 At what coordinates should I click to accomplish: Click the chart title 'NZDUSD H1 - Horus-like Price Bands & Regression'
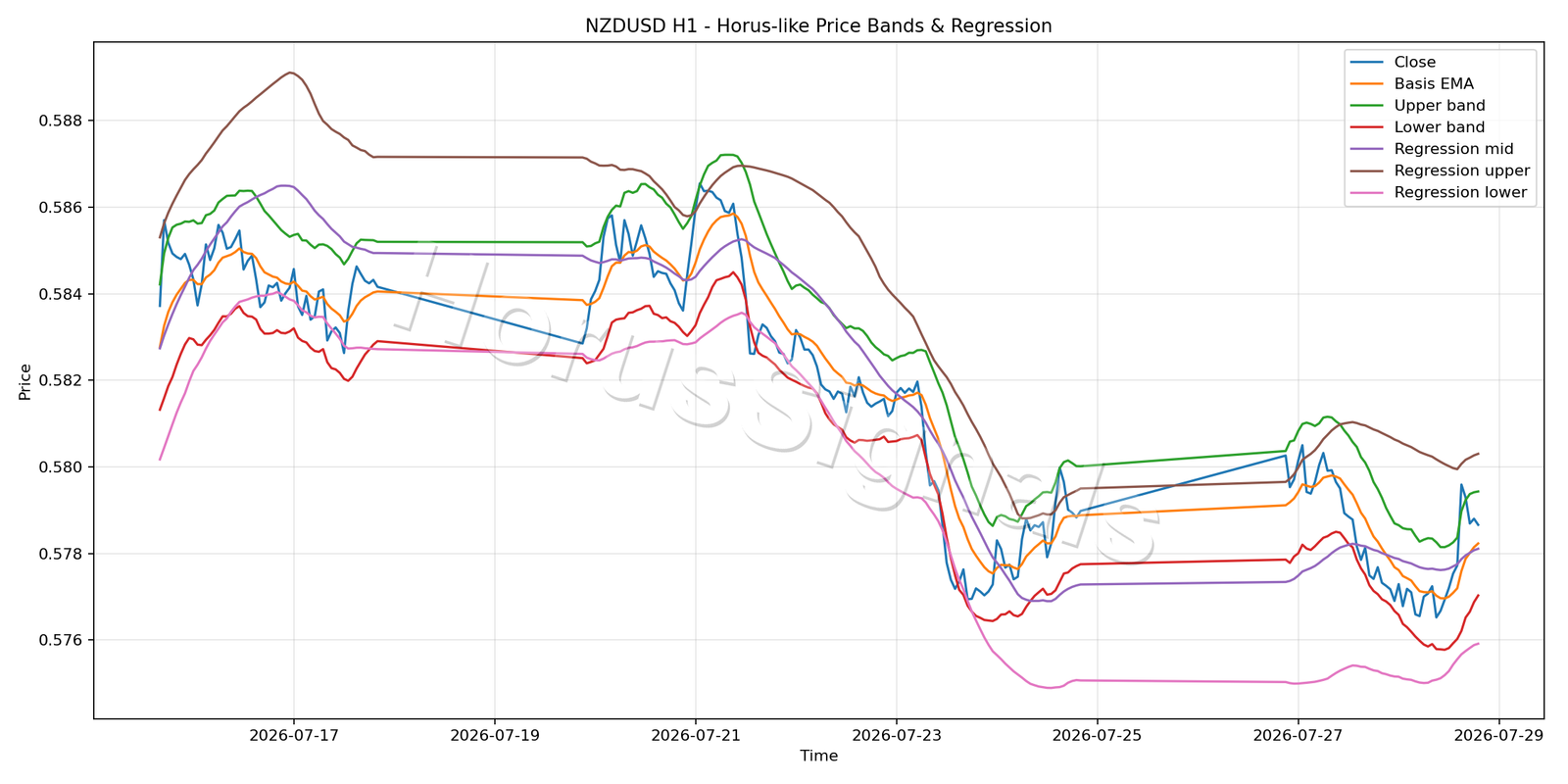coord(818,26)
